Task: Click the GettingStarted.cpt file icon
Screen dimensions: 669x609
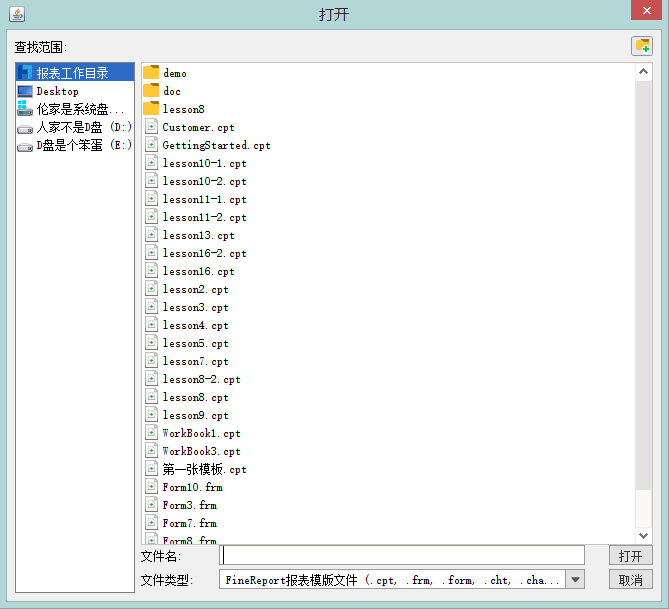Action: click(x=151, y=145)
